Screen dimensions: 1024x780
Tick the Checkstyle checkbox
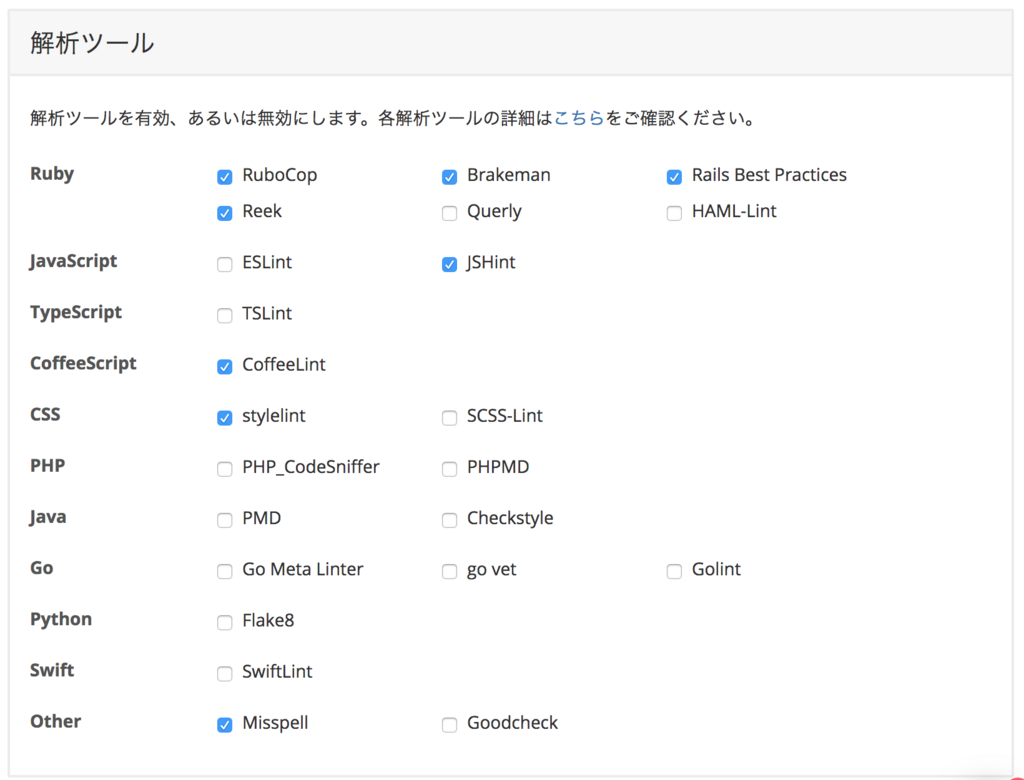tap(449, 520)
